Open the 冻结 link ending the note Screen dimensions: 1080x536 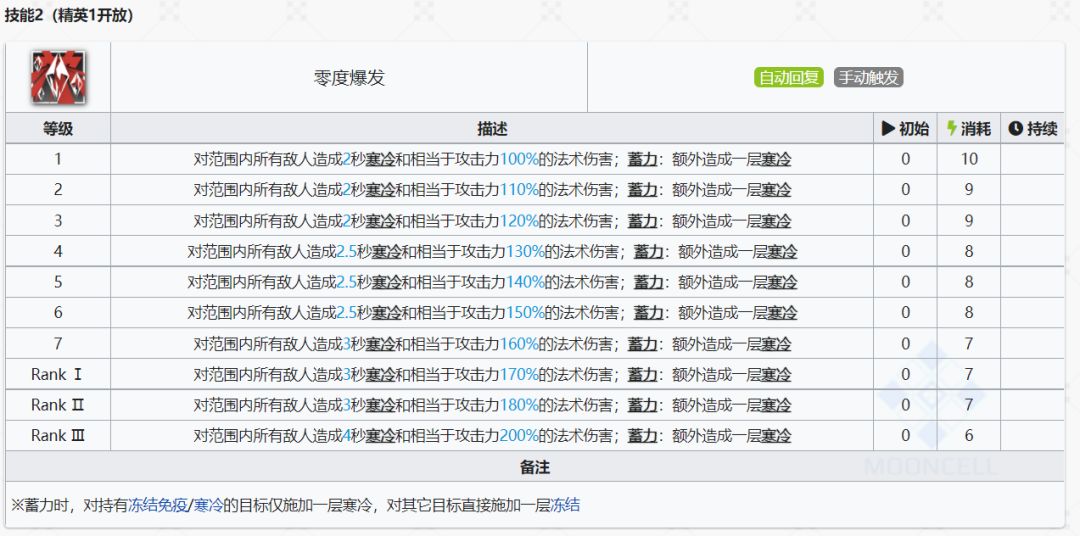565,505
